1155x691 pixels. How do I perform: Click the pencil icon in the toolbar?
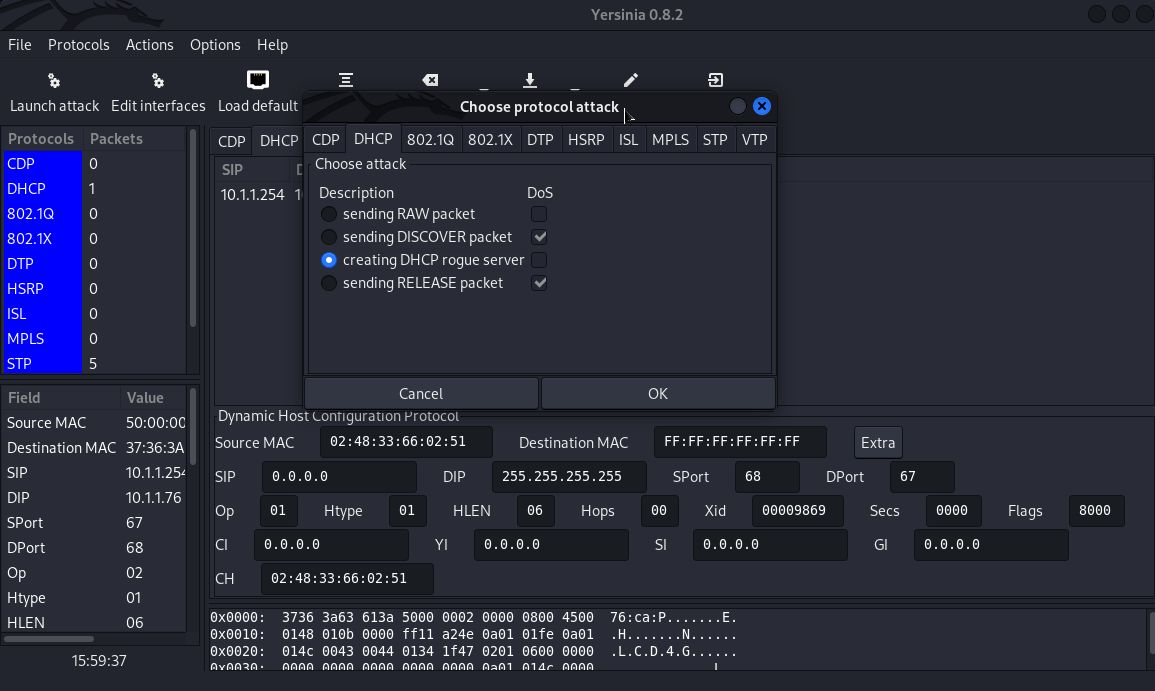pyautogui.click(x=630, y=80)
